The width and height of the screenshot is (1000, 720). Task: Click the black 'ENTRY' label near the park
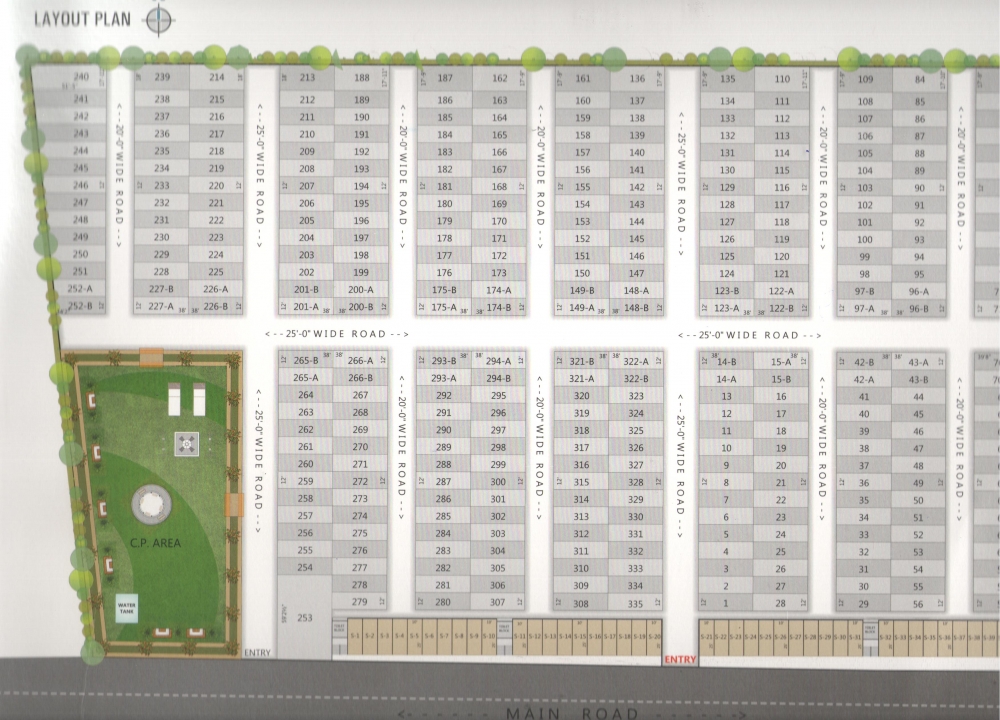coord(257,652)
